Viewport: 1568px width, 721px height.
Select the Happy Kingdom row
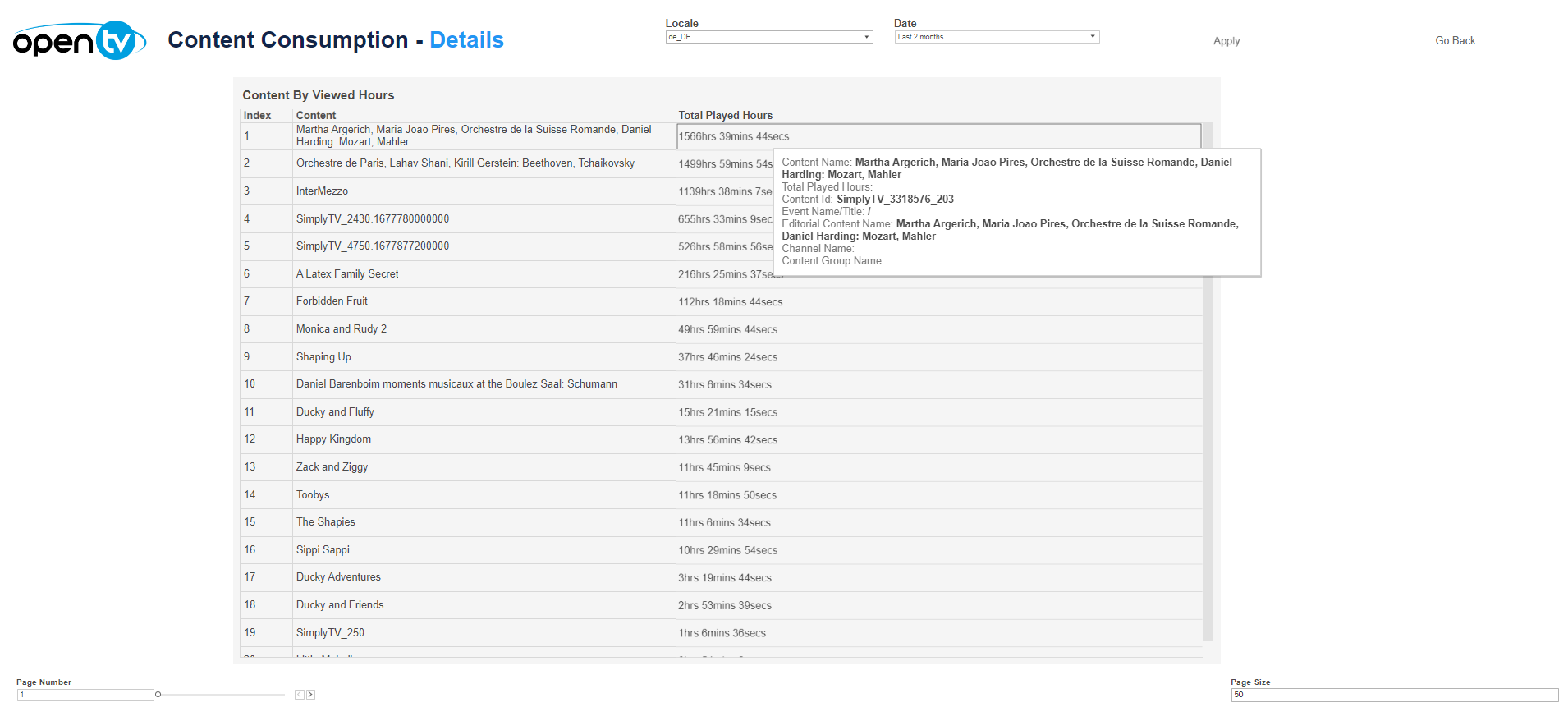[333, 439]
